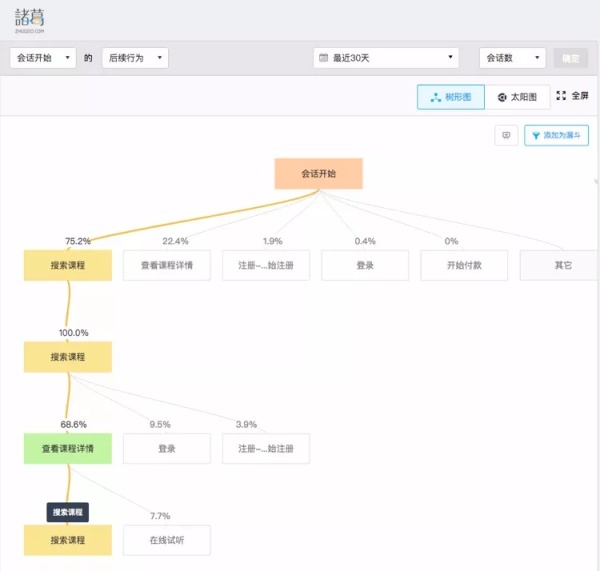Click the calendar icon in date range

click(323, 58)
